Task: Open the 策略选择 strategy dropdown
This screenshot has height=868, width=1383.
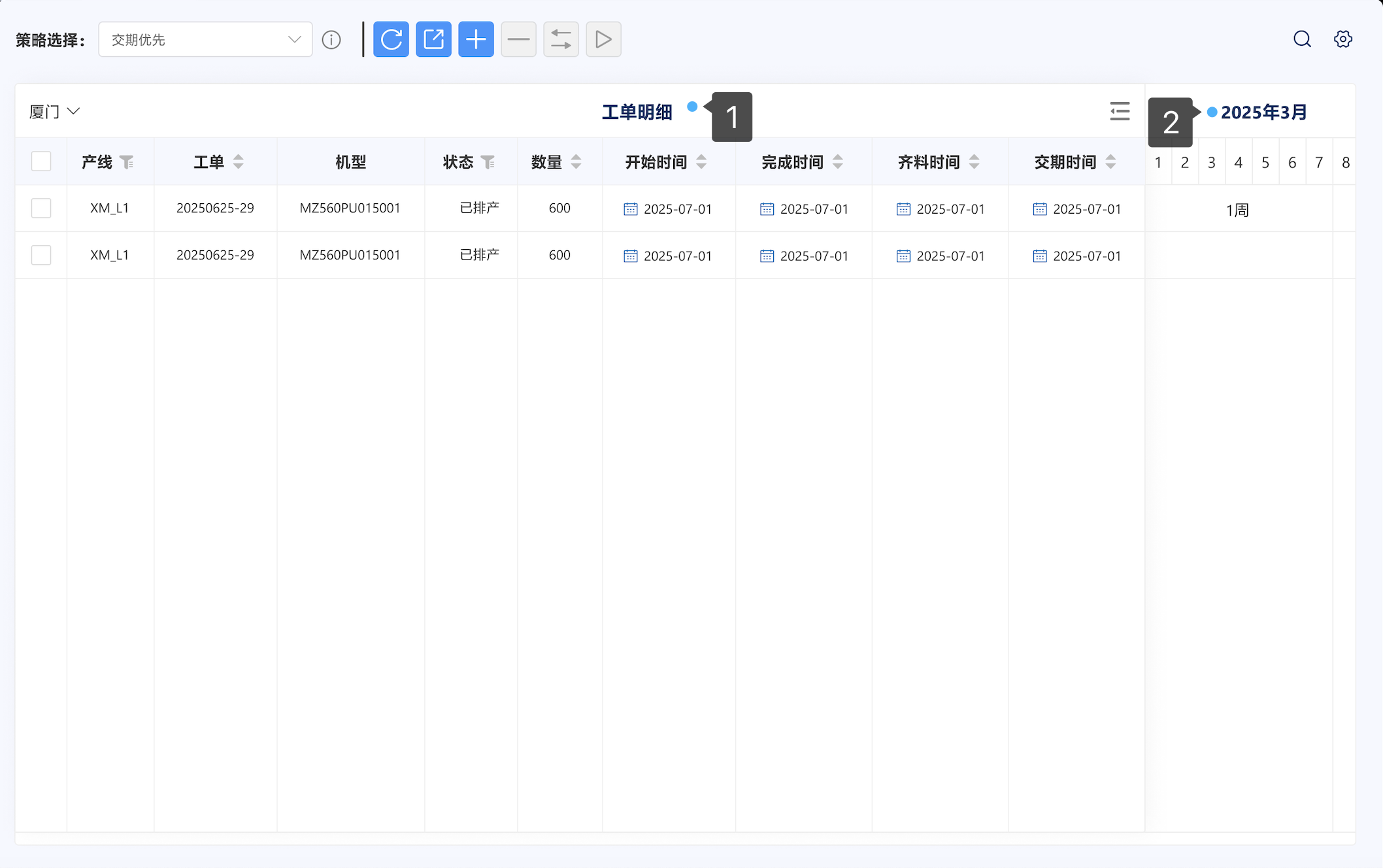Action: click(205, 40)
